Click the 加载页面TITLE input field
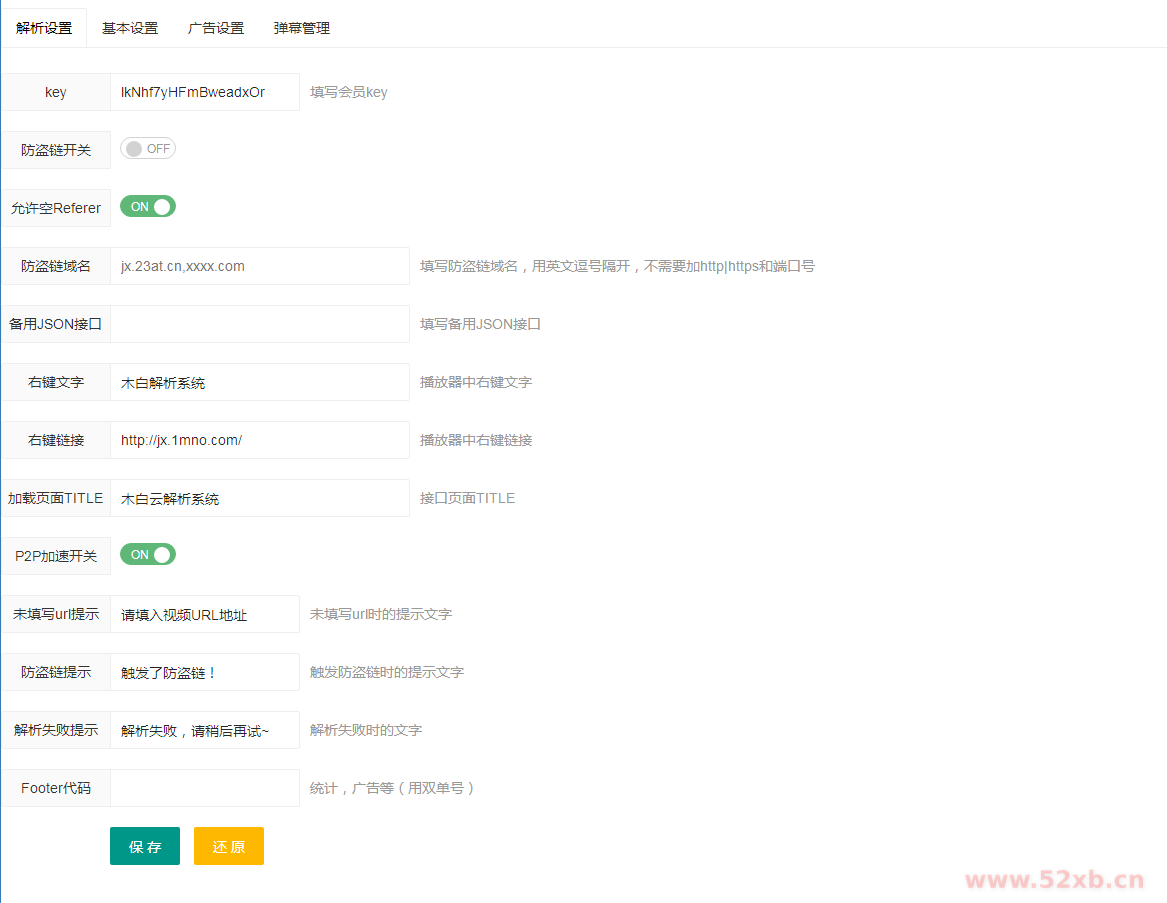 point(260,498)
